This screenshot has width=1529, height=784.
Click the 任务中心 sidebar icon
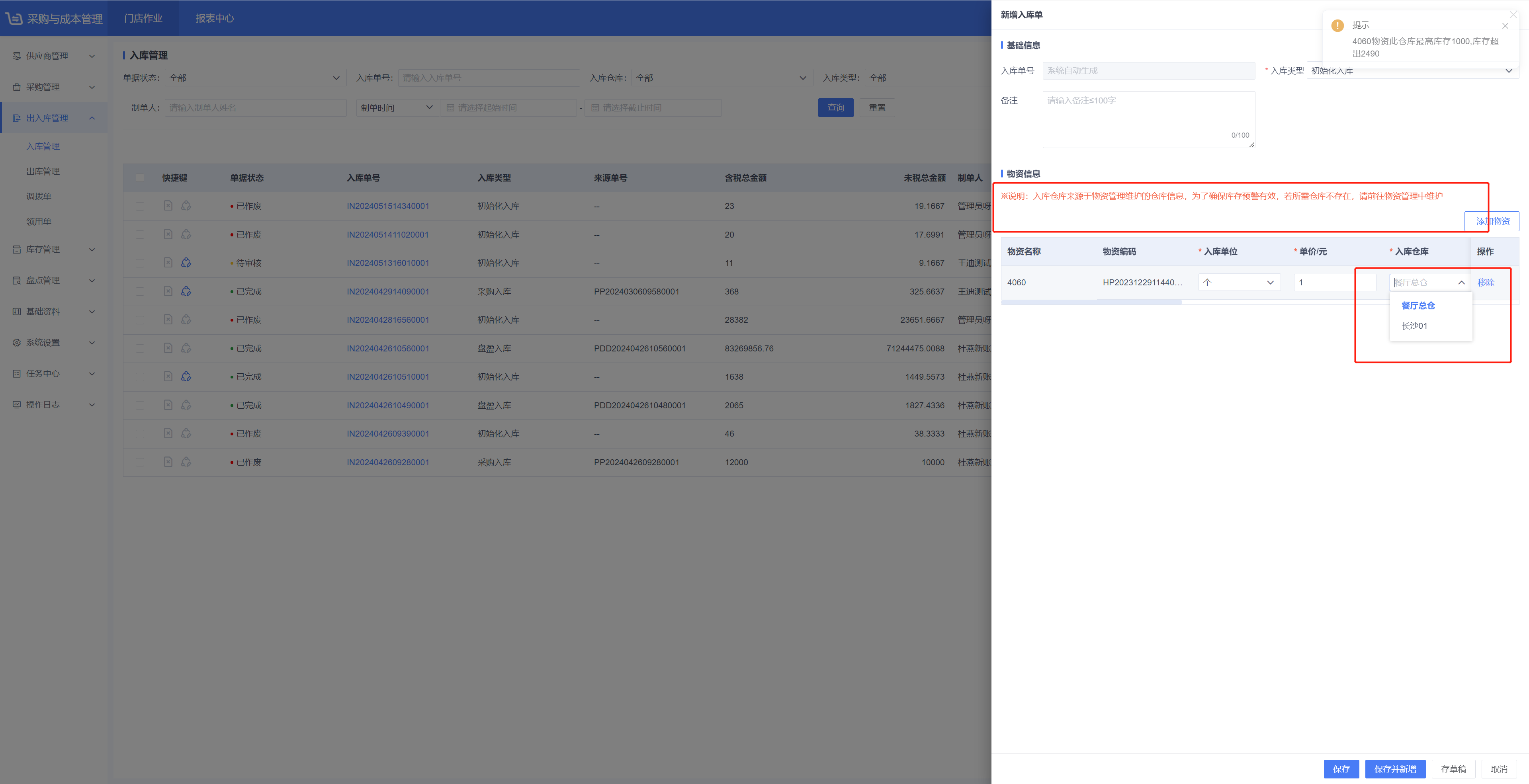17,373
